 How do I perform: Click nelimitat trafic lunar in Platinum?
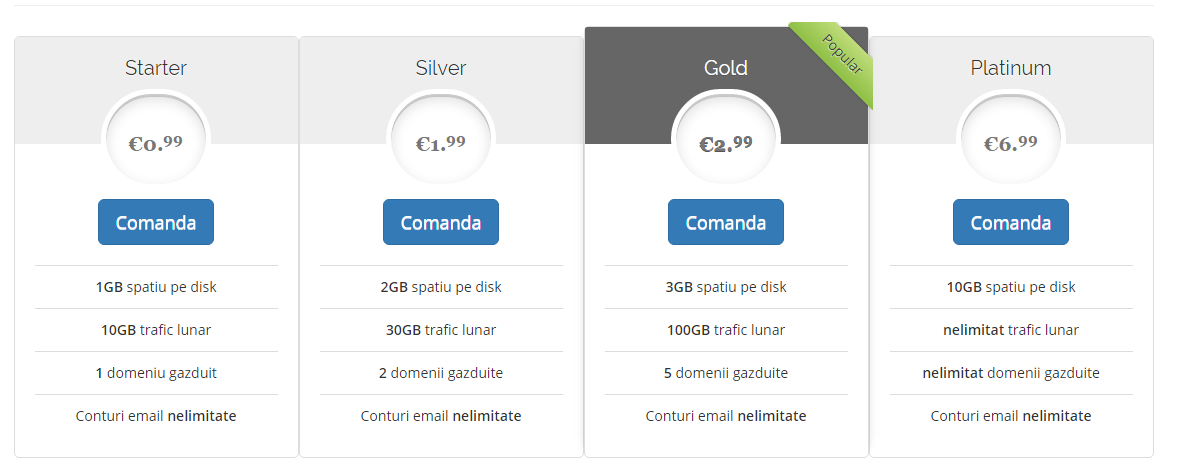(1011, 330)
